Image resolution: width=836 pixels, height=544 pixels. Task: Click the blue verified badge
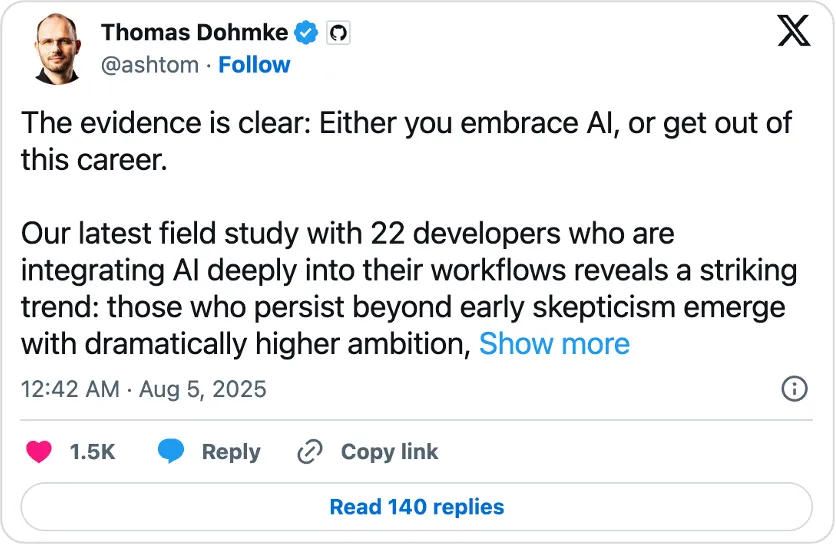coord(306,33)
